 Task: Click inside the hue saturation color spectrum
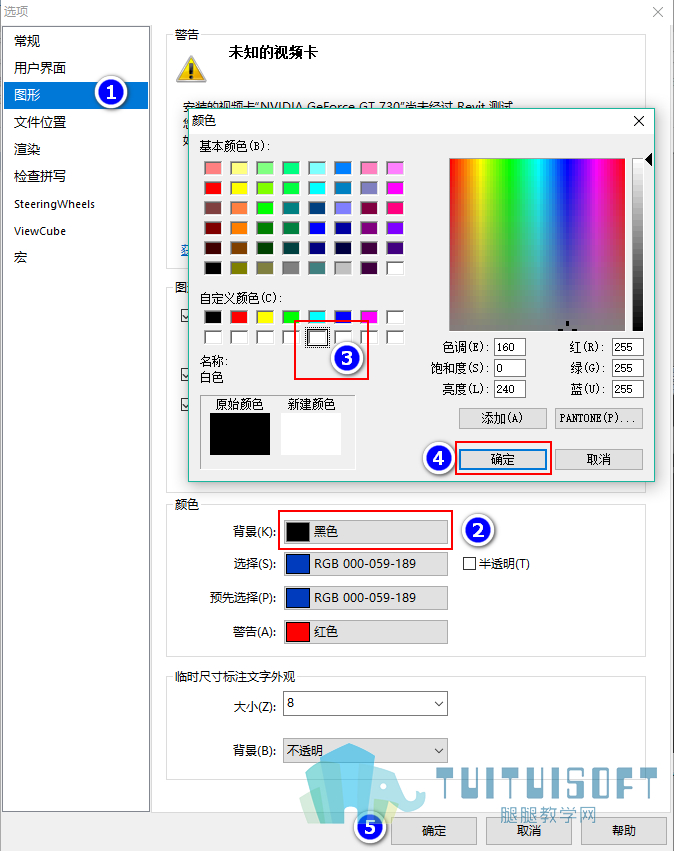pos(537,244)
